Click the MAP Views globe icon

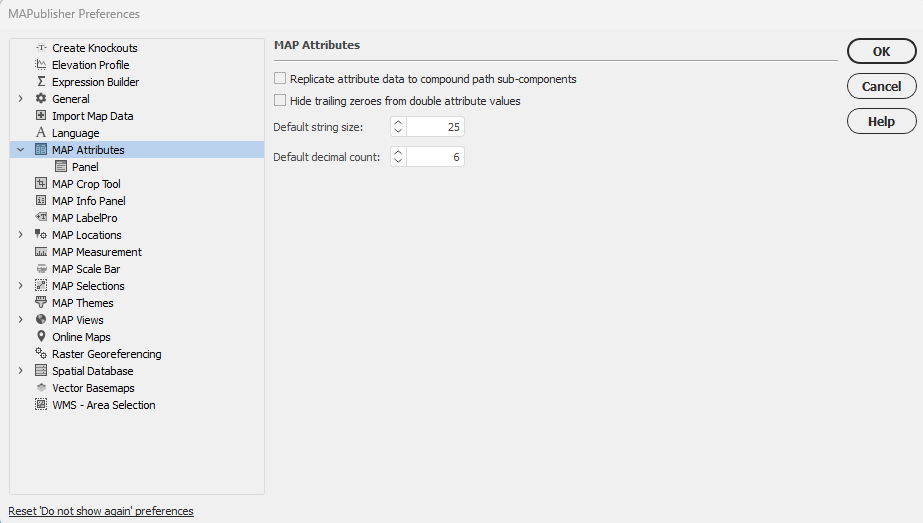41,319
